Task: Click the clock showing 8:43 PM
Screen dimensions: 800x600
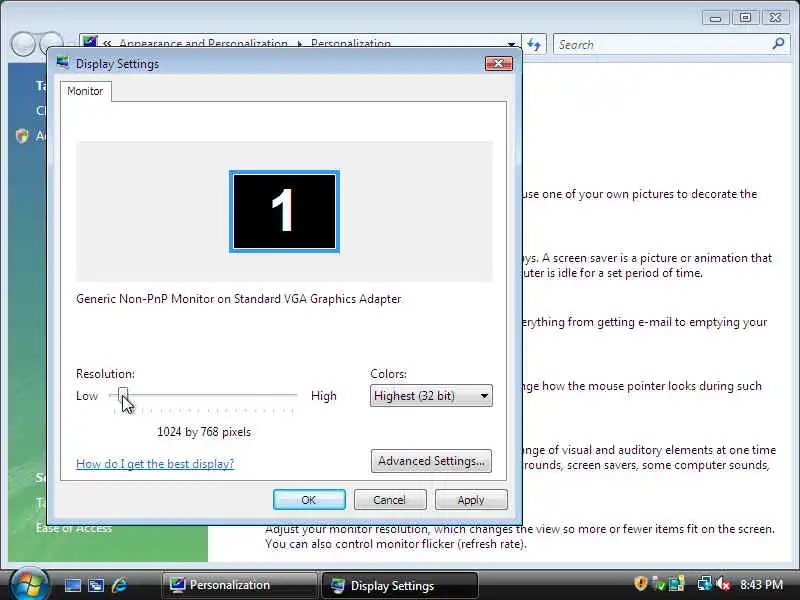Action: [761, 585]
